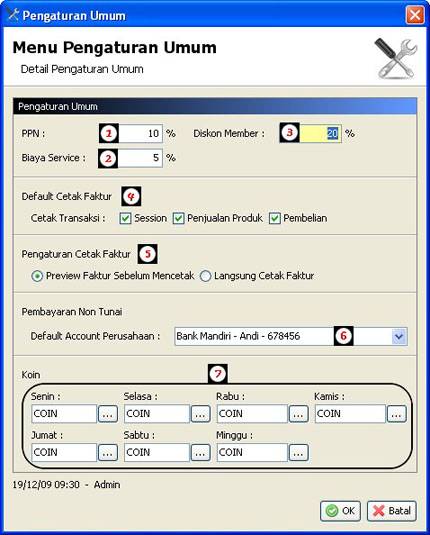Open the Minggu coin browse button

click(x=299, y=453)
